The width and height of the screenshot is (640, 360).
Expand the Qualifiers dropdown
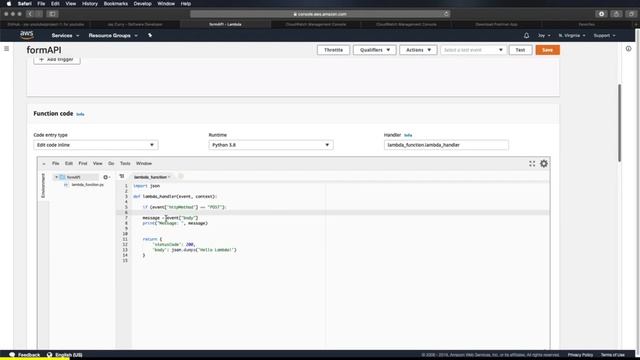tap(375, 50)
